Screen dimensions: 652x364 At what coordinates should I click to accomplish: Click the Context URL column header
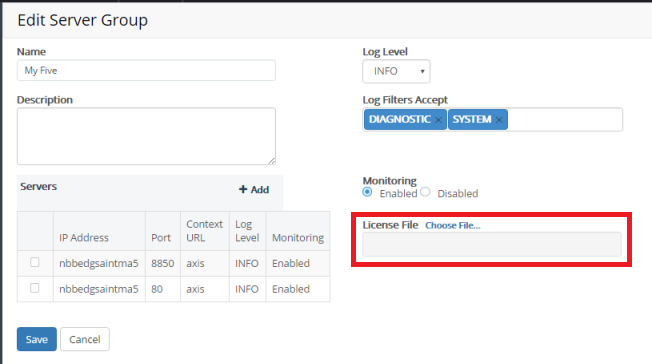pos(205,231)
